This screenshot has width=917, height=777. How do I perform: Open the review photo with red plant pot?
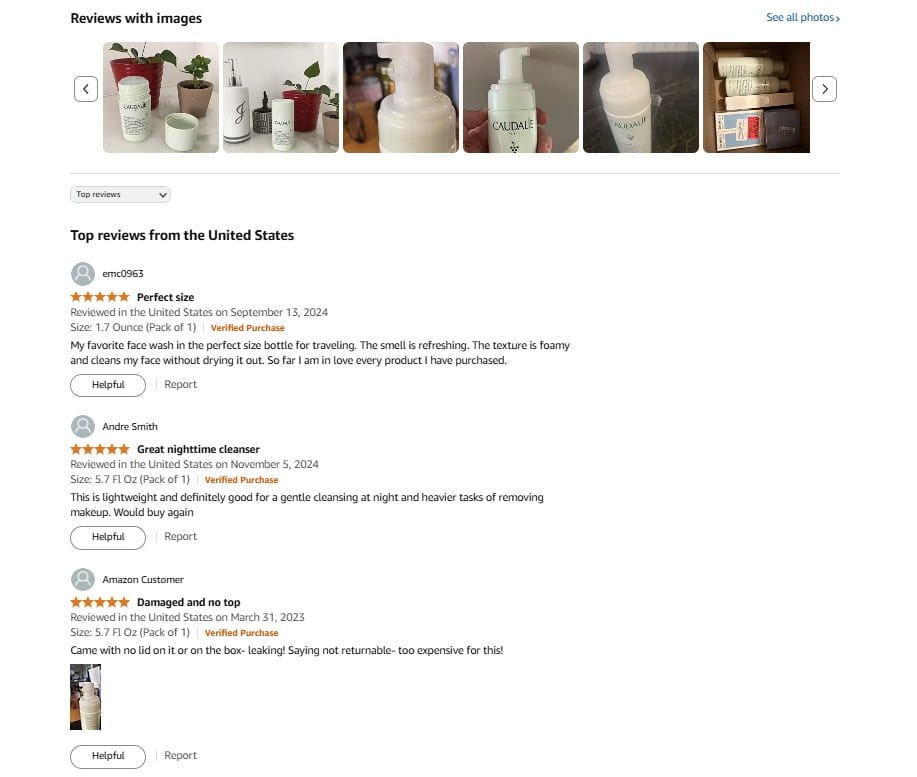click(x=161, y=97)
